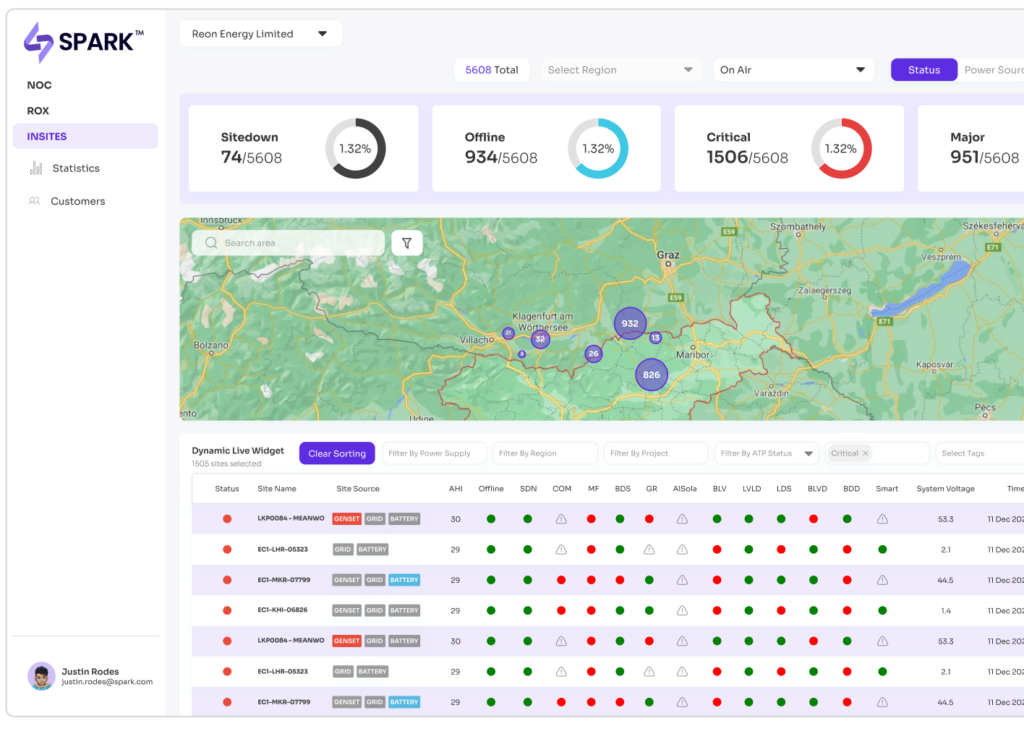Toggle the Status view button
Viewport: 1024px width, 739px height.
point(923,70)
